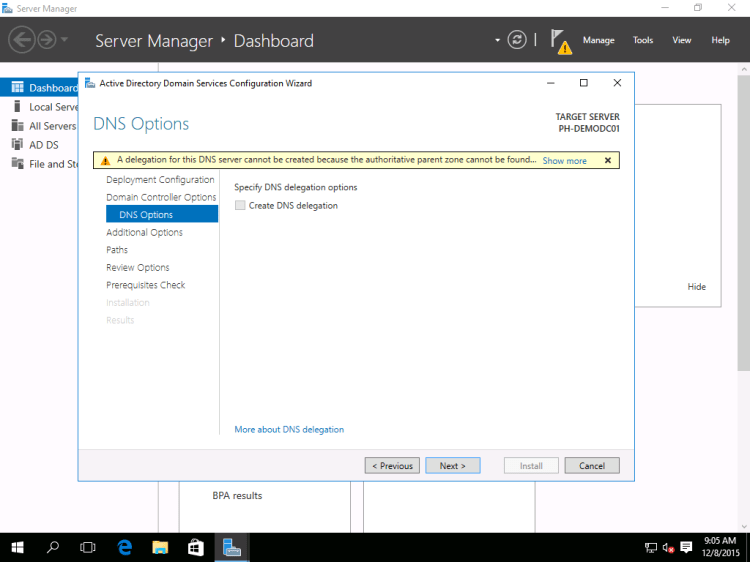750x562 pixels.
Task: Dismiss the yellow delegation warning banner
Action: [607, 160]
